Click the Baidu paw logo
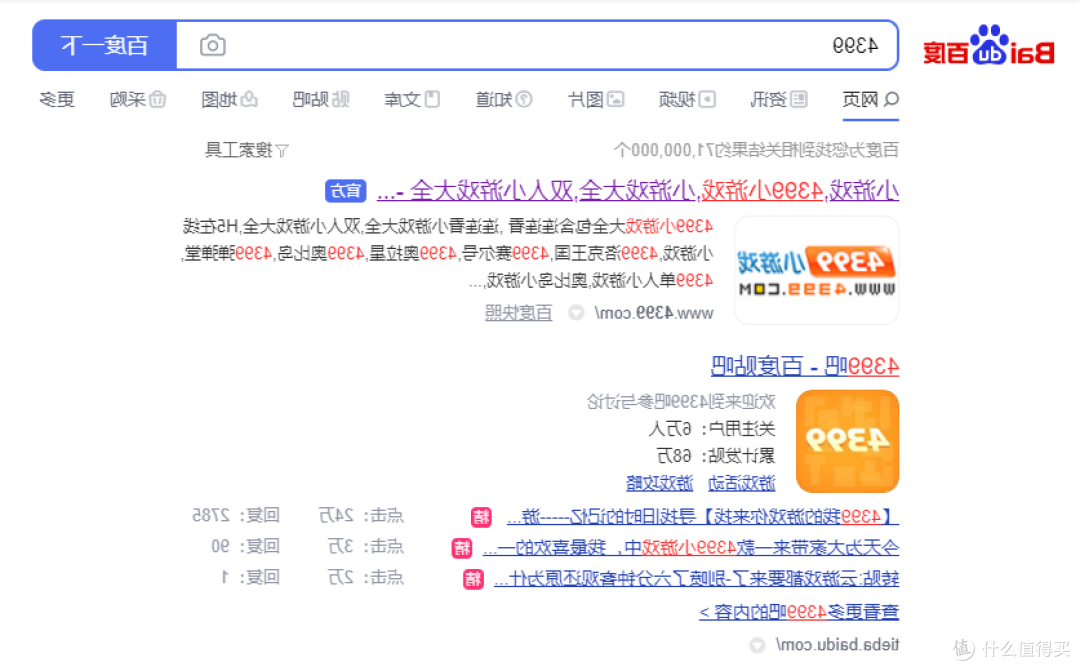The height and width of the screenshot is (671, 1080). [x=989, y=45]
